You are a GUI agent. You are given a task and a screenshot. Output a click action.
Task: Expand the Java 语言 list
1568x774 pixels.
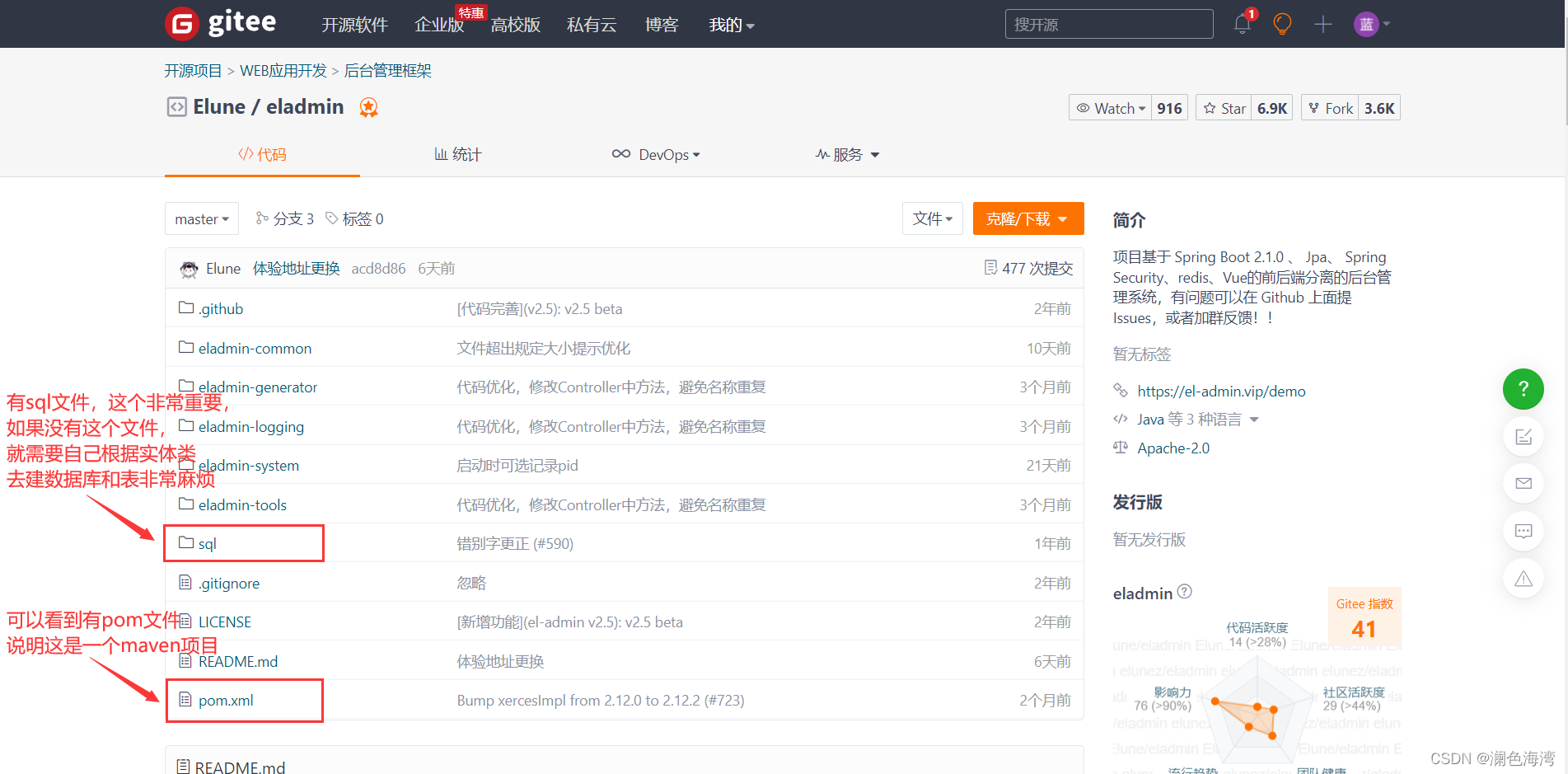(x=1253, y=419)
